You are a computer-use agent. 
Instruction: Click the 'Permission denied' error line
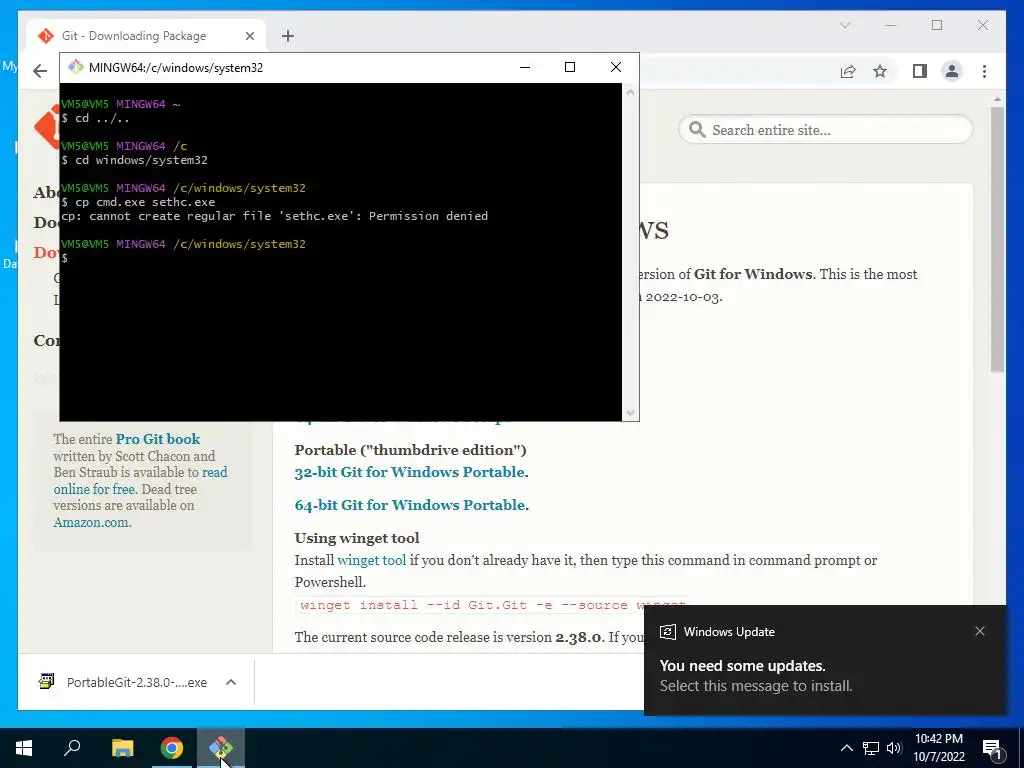[x=274, y=216]
